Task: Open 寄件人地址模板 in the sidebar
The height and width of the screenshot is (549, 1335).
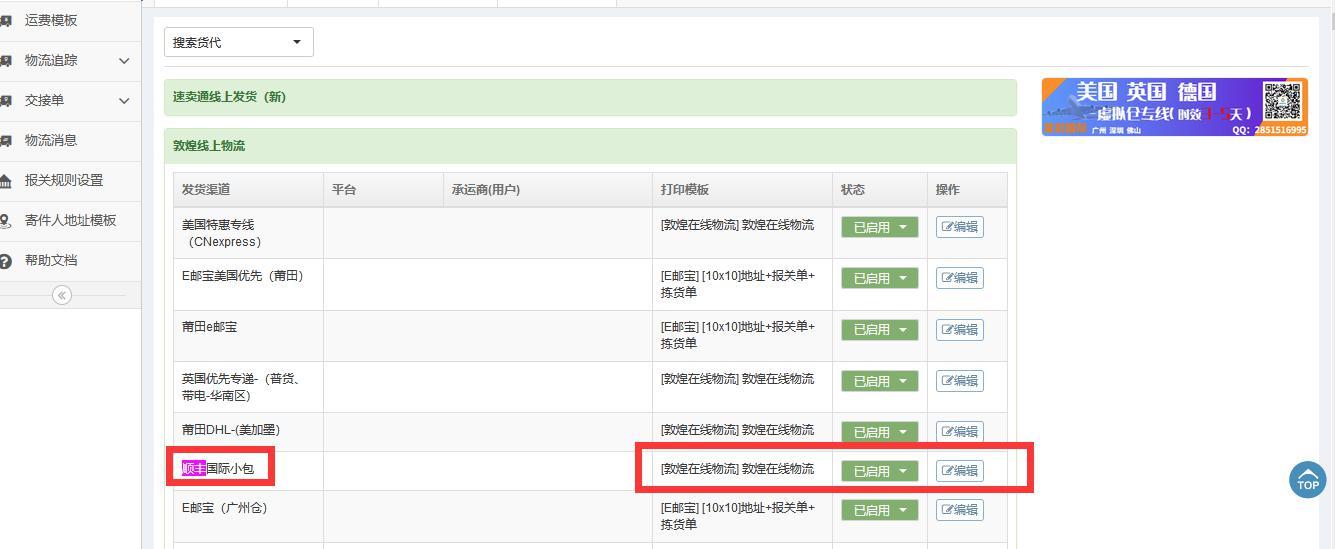Action: click(70, 220)
